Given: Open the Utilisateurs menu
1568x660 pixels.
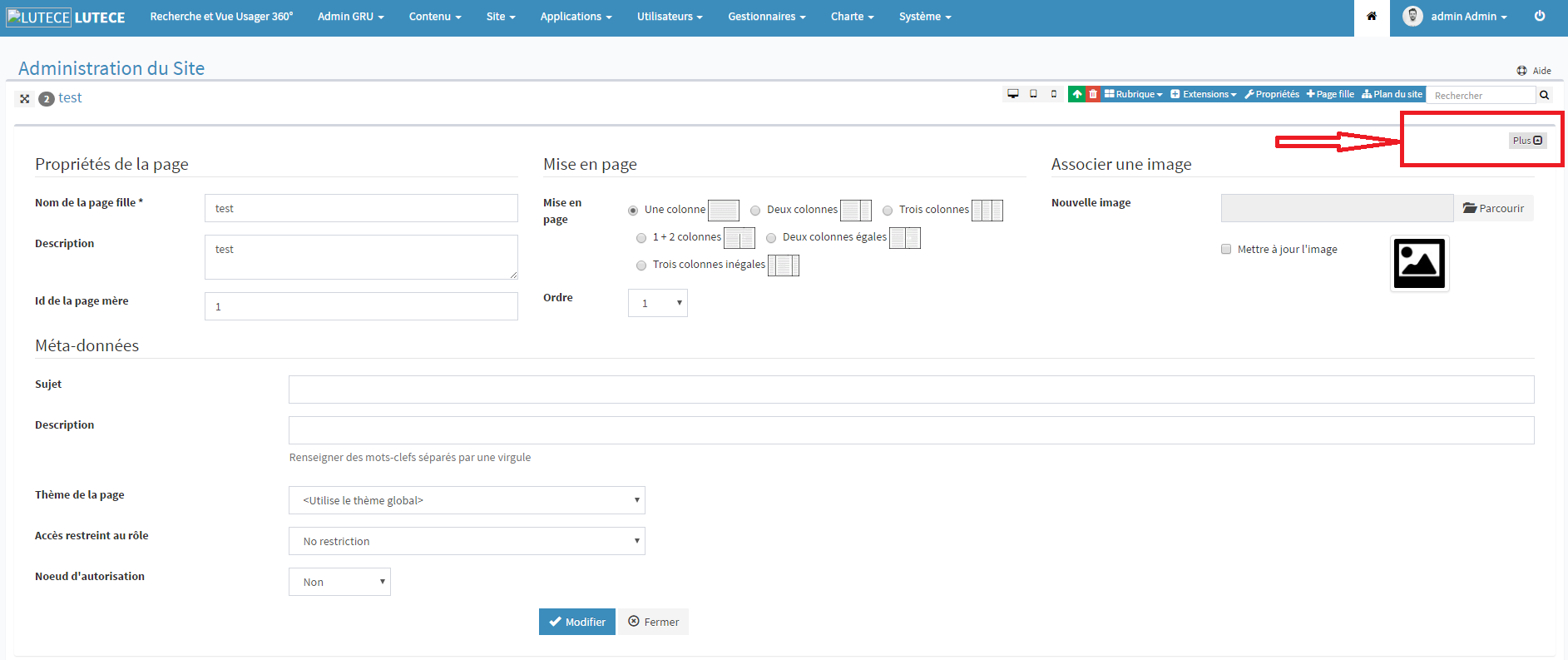Looking at the screenshot, I should [670, 17].
